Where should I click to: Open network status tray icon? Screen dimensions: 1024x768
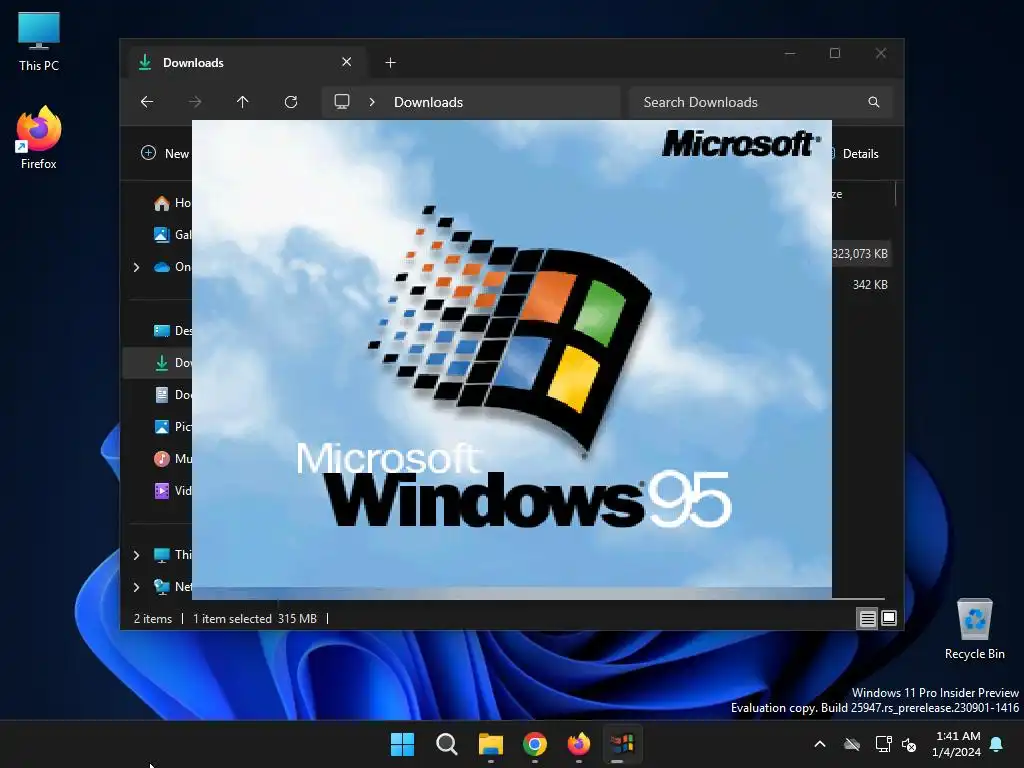(x=883, y=744)
